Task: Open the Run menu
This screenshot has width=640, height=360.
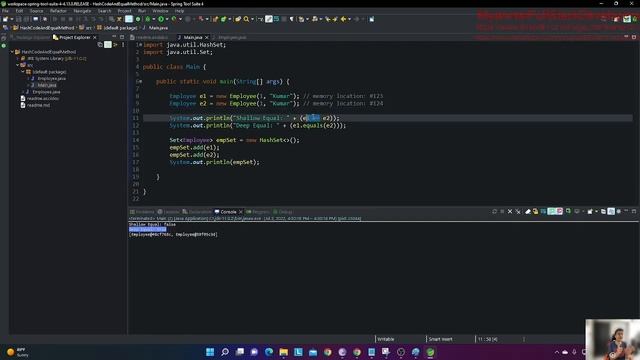Action: tap(142, 11)
